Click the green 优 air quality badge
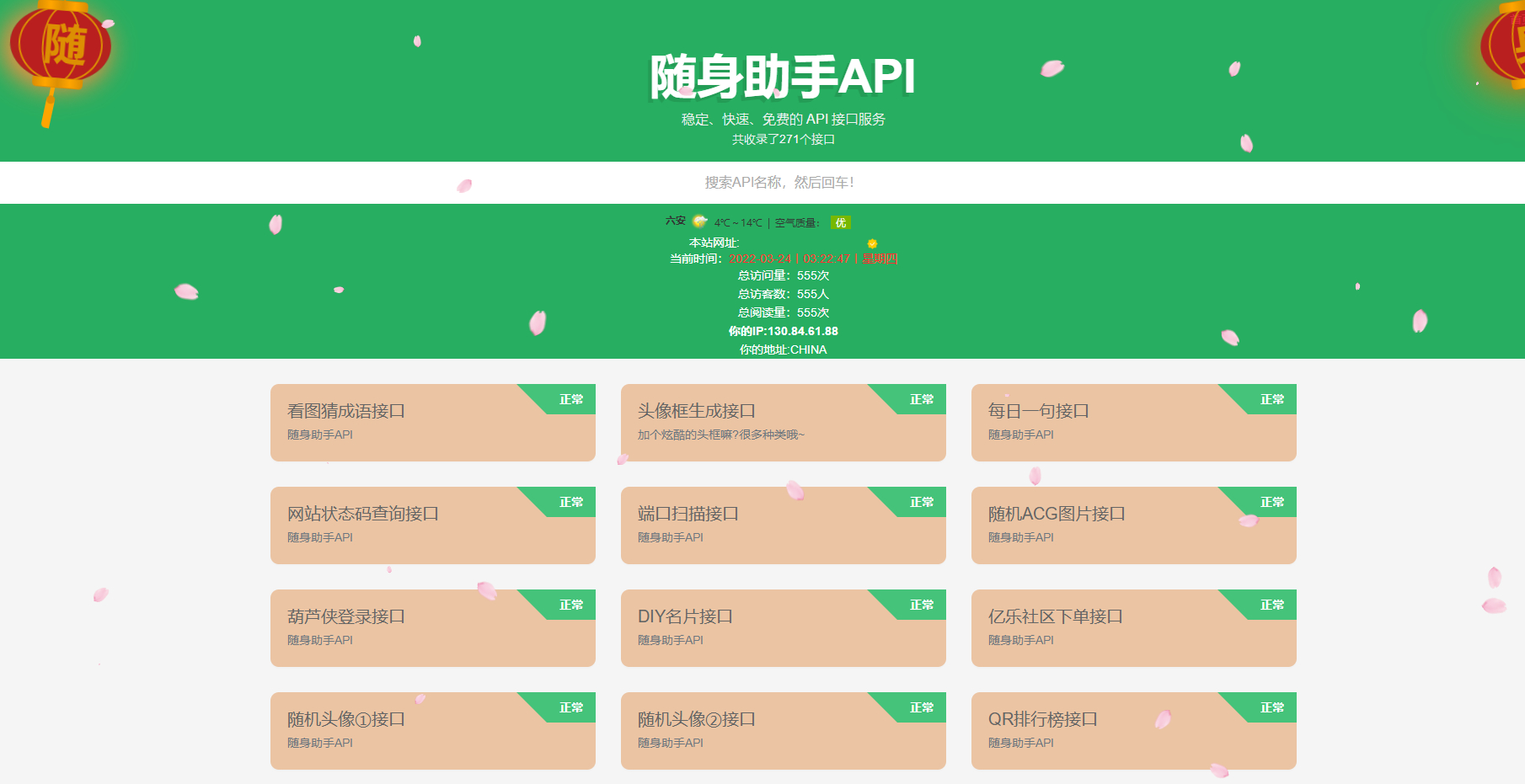1525x784 pixels. 840,222
